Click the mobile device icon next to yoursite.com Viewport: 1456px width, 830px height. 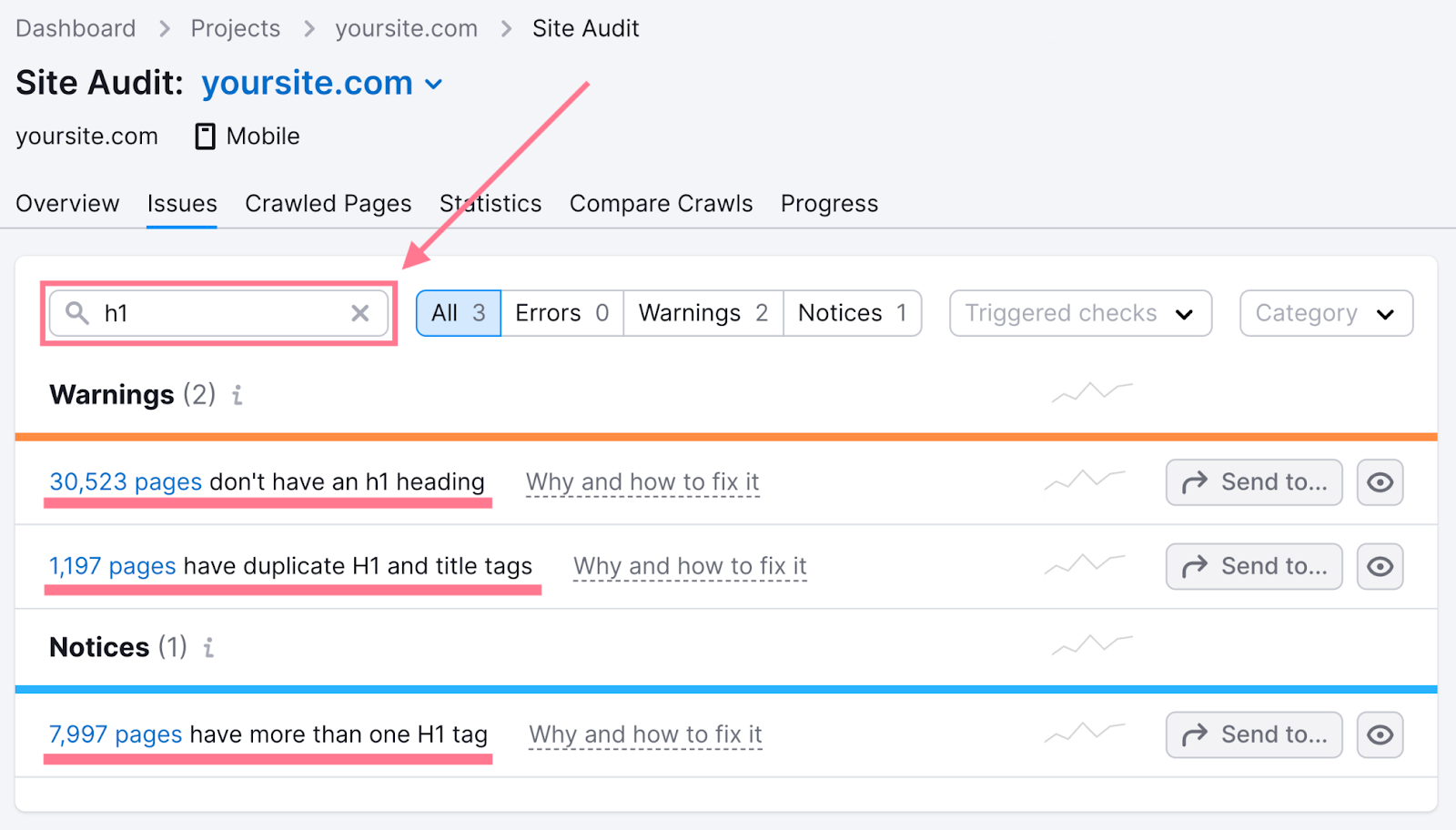pos(204,136)
